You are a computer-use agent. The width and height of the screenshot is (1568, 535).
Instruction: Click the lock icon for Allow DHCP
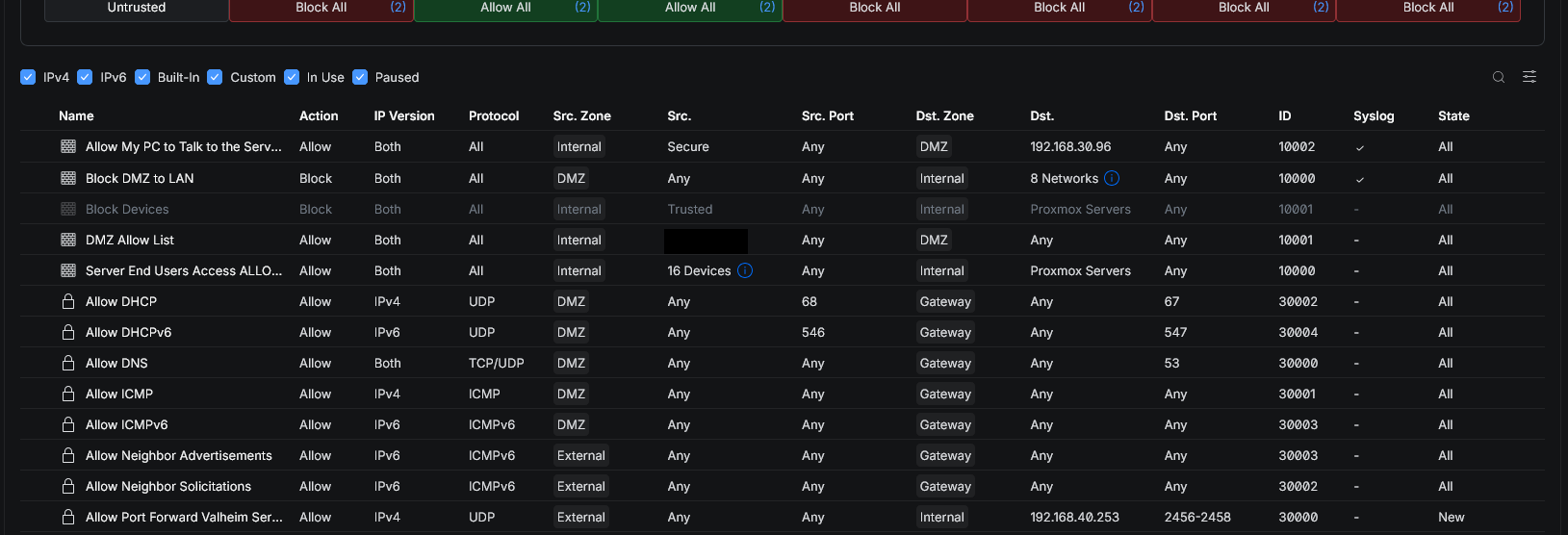(x=68, y=301)
